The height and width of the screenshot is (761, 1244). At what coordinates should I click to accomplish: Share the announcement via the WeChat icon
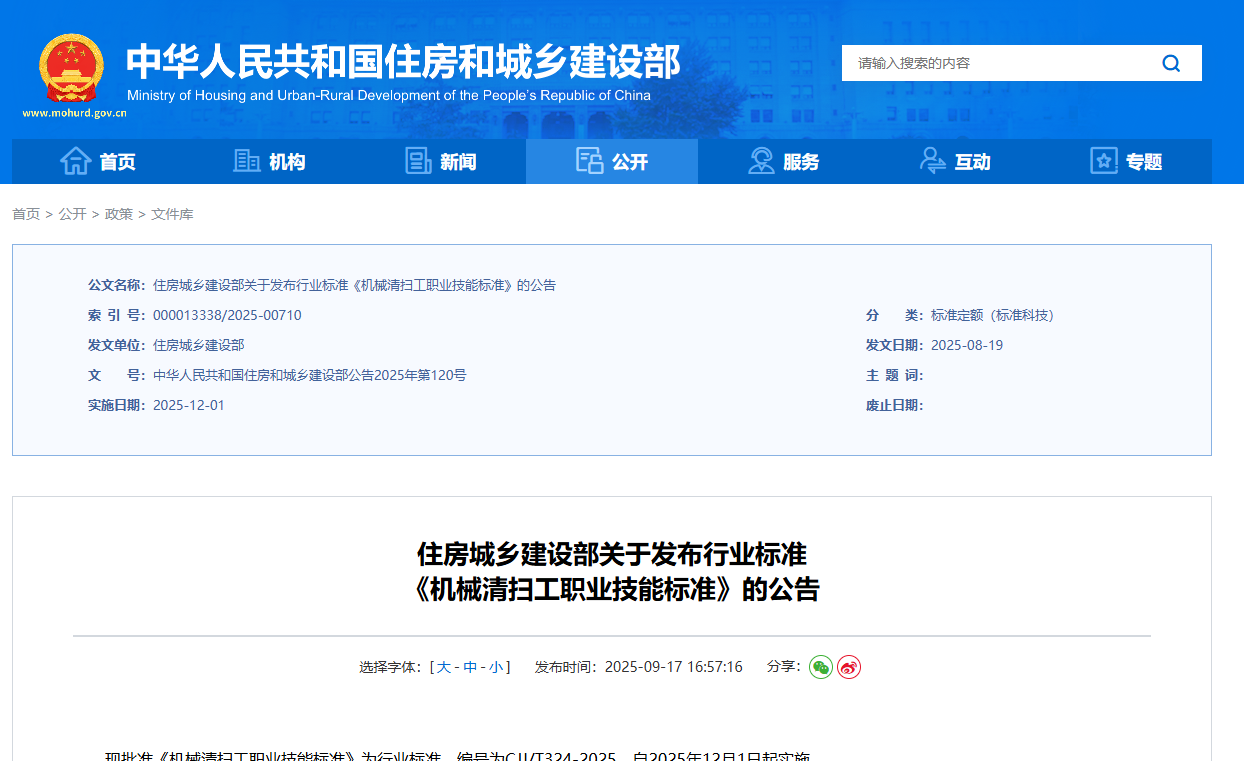pos(821,666)
